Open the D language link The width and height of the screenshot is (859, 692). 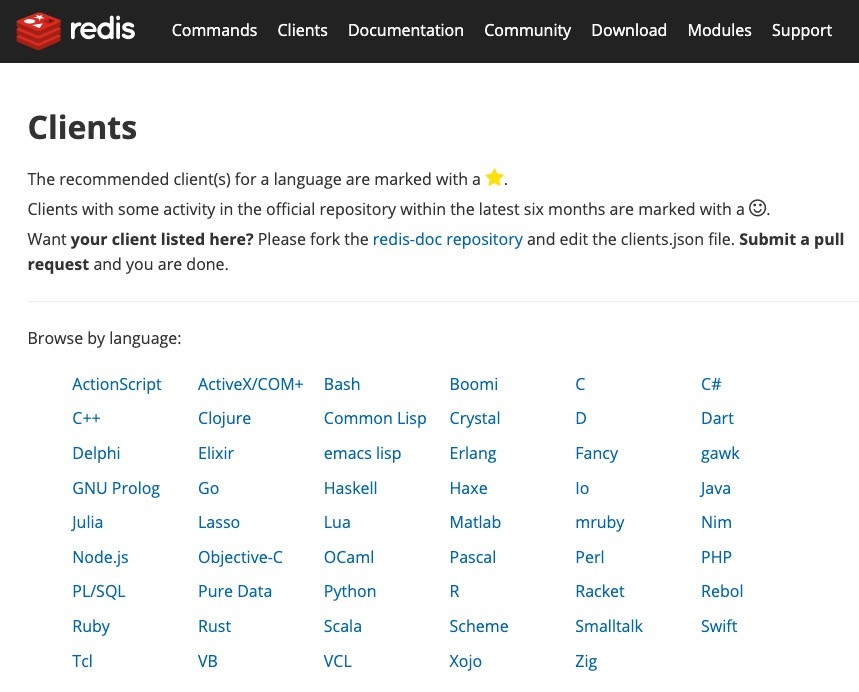[581, 418]
